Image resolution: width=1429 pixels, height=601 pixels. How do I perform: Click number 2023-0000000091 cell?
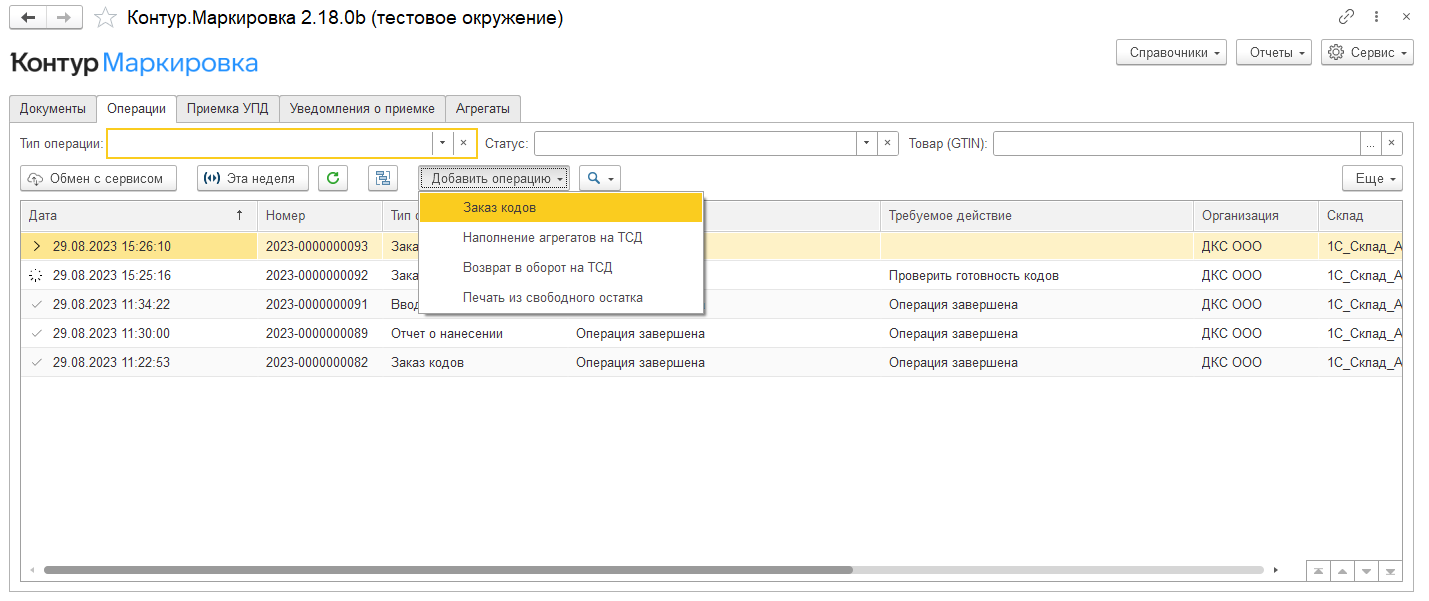pos(320,304)
